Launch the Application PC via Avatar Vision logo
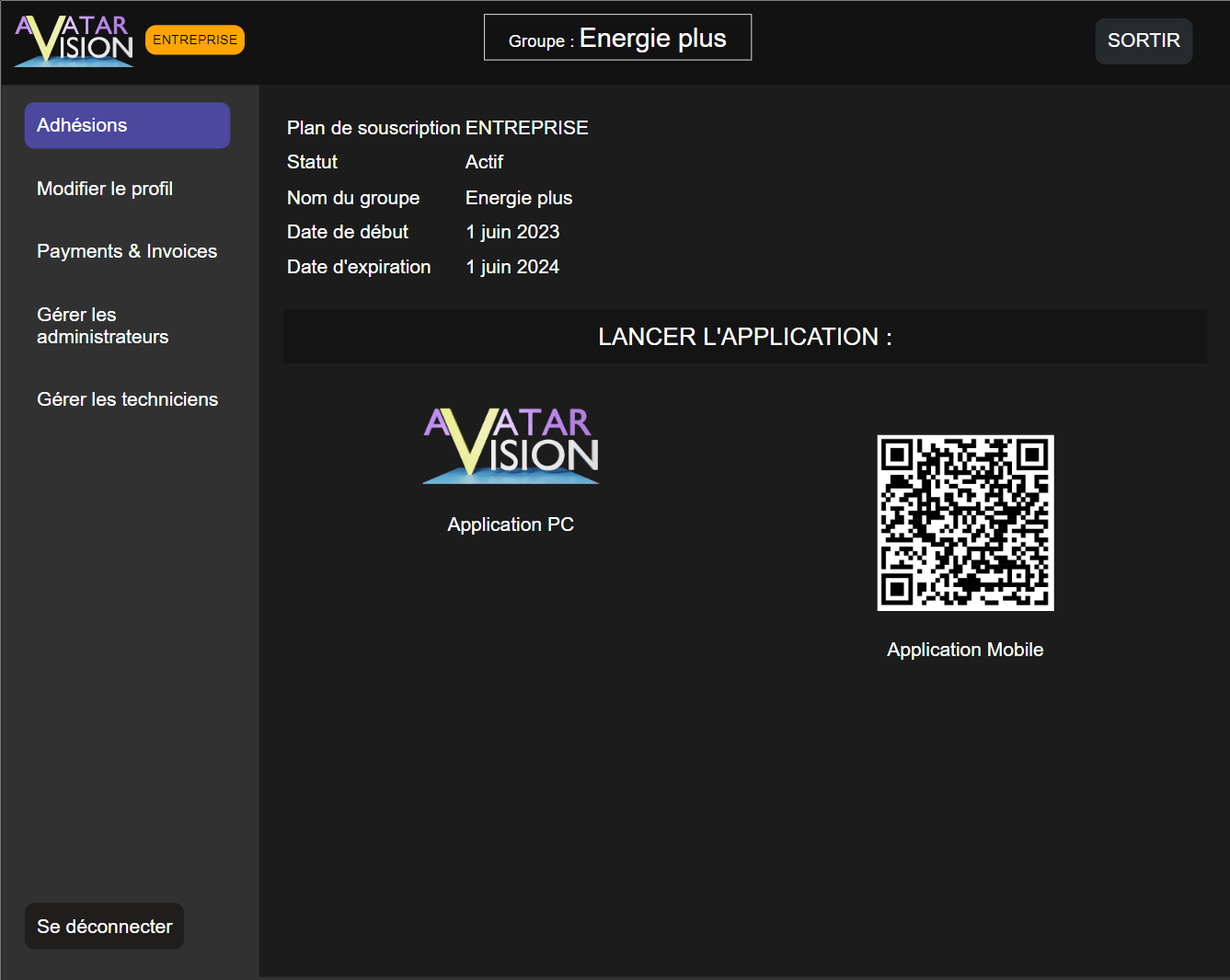Screen dimensions: 1230x980 tap(511, 446)
